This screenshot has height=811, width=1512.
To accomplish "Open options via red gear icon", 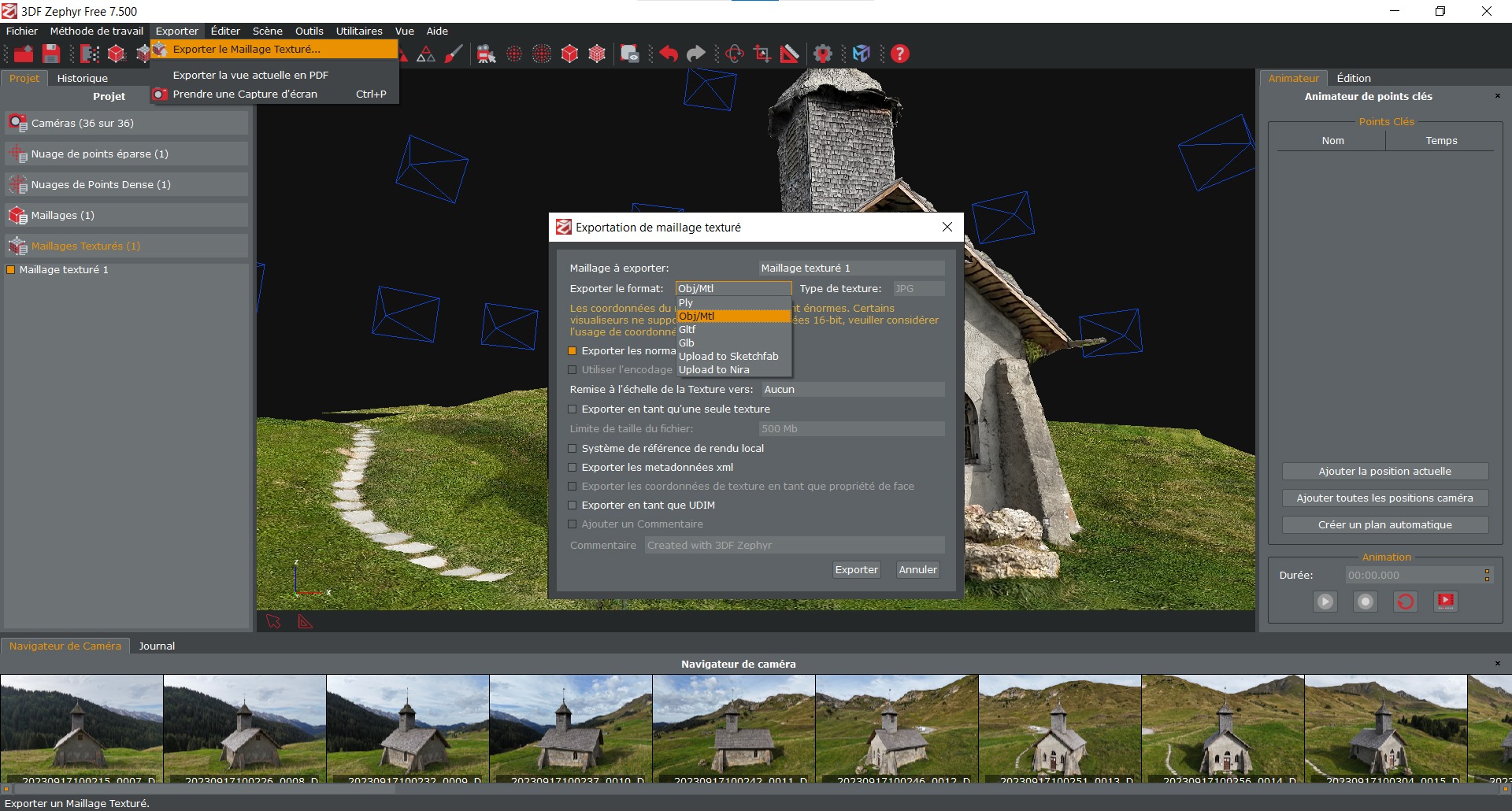I will (823, 54).
